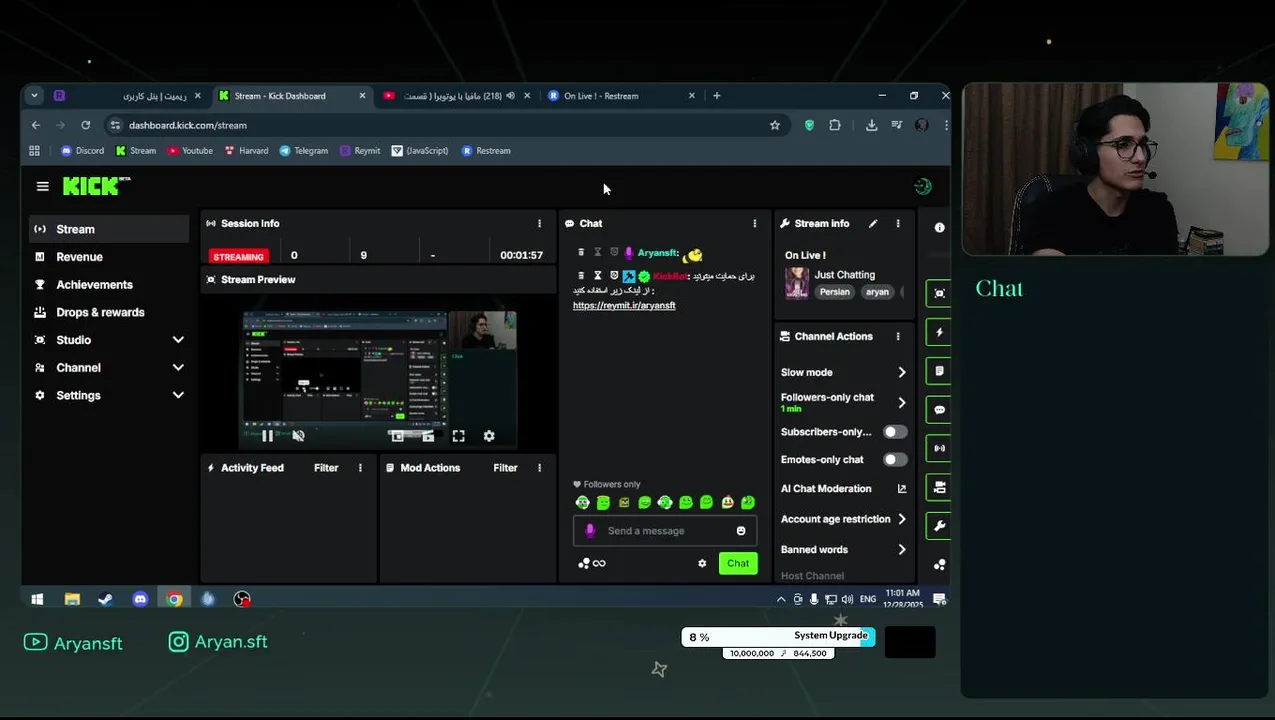The height and width of the screenshot is (720, 1275).
Task: Open Discord bookmark in bookmarks bar
Action: coord(82,151)
